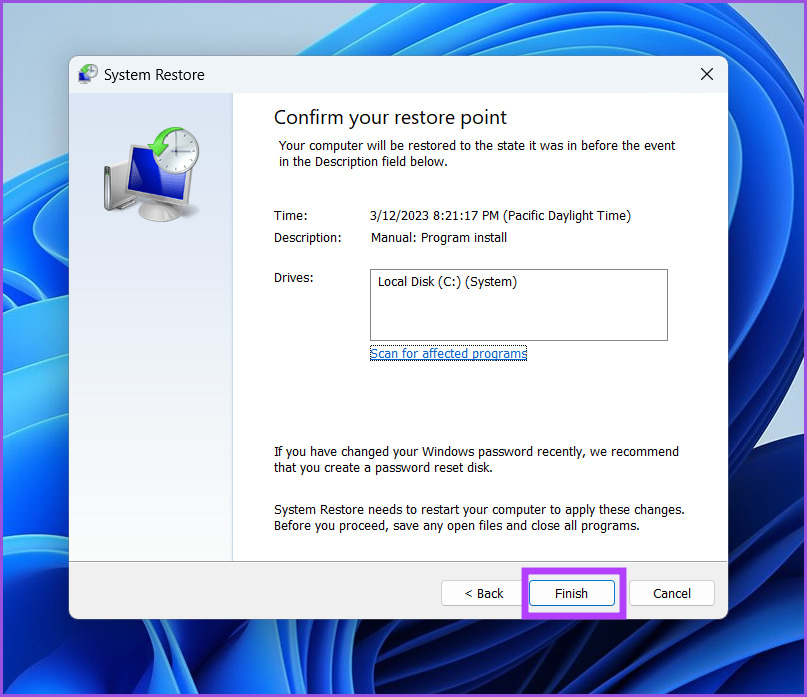Click the restart computer notice text
Viewport: 807px width, 697px height.
479,517
